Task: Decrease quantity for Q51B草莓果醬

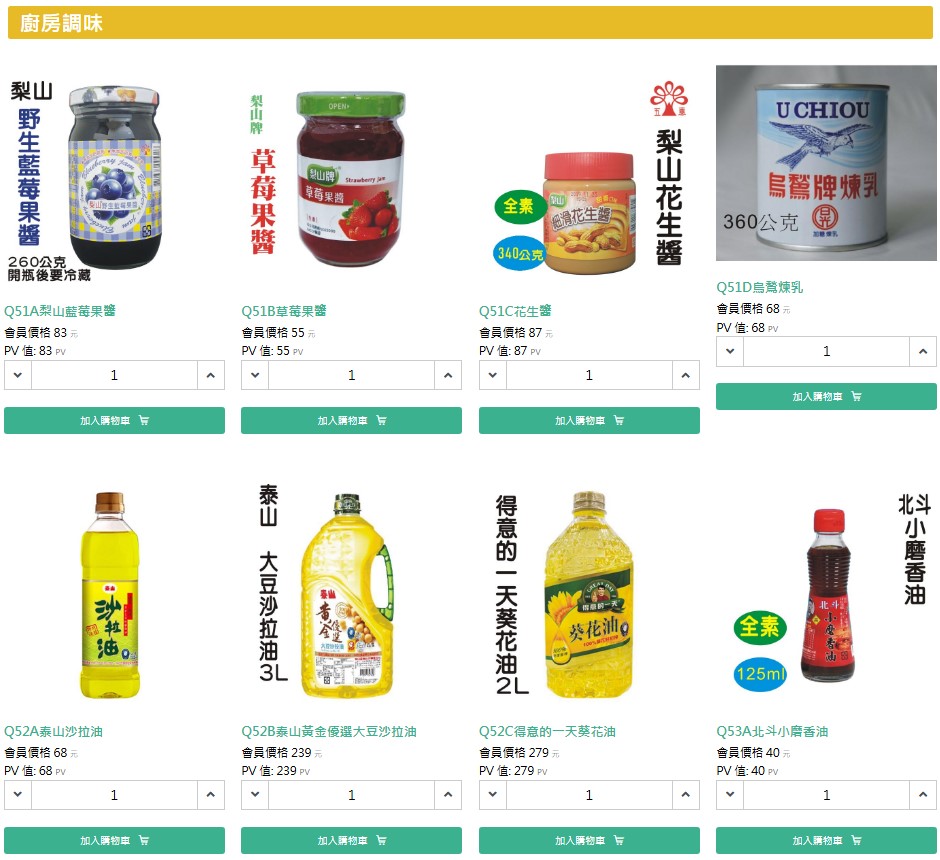Action: pyautogui.click(x=255, y=375)
